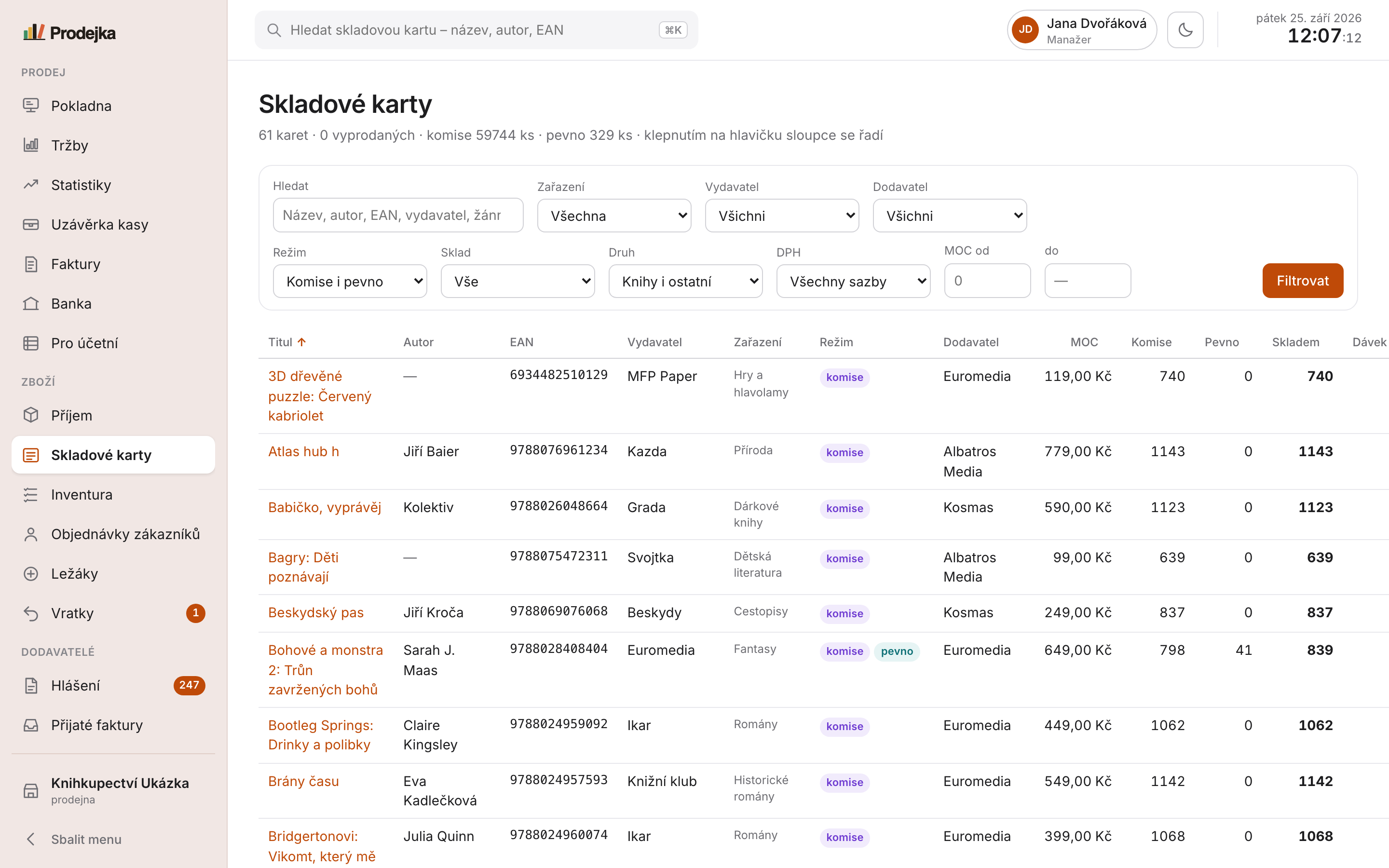Open the Vydavatel dropdown
1389x868 pixels.
click(x=782, y=216)
